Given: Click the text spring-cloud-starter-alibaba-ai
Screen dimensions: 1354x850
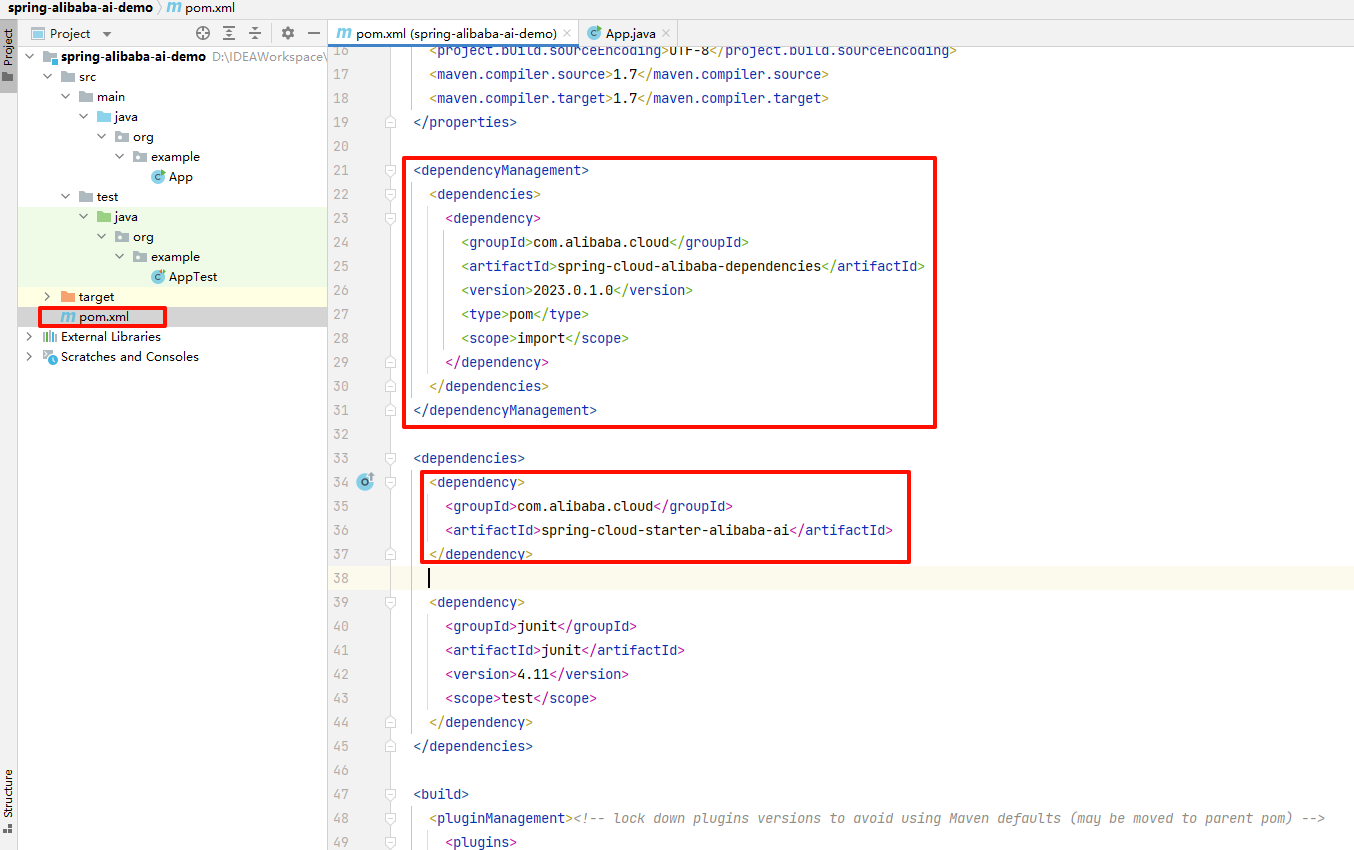Looking at the screenshot, I should point(665,530).
